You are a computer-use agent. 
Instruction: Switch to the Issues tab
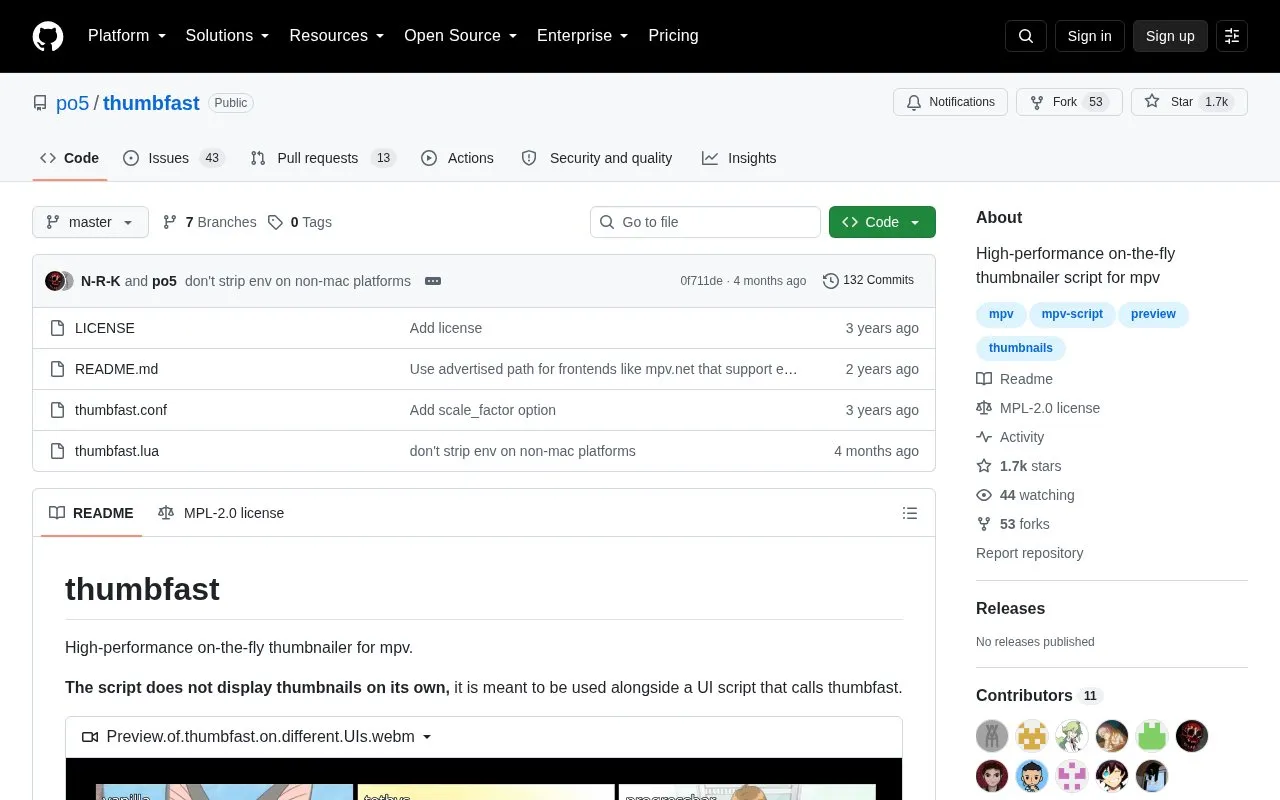(174, 158)
